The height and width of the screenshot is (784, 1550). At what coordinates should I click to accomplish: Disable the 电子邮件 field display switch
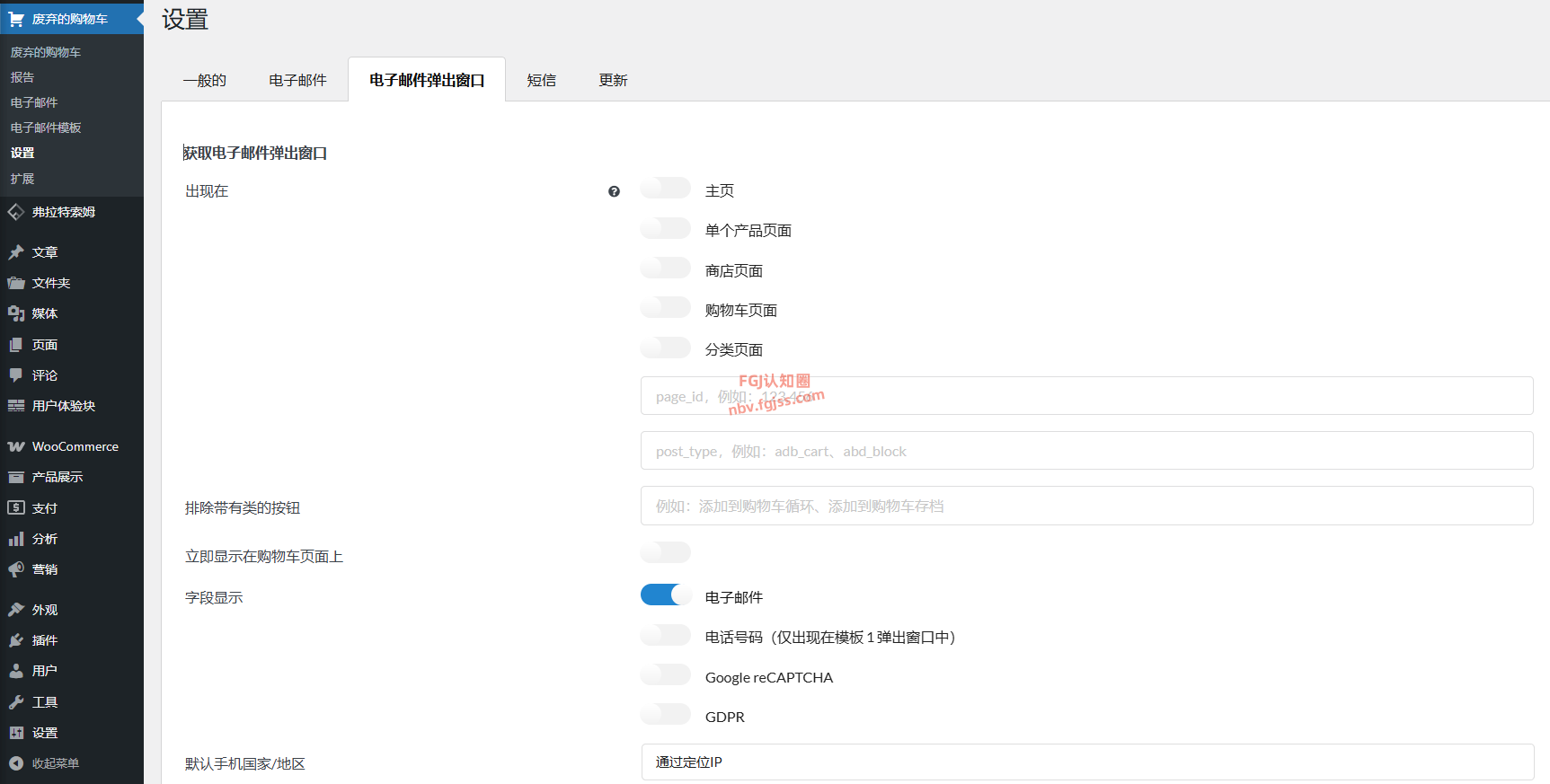click(x=666, y=595)
